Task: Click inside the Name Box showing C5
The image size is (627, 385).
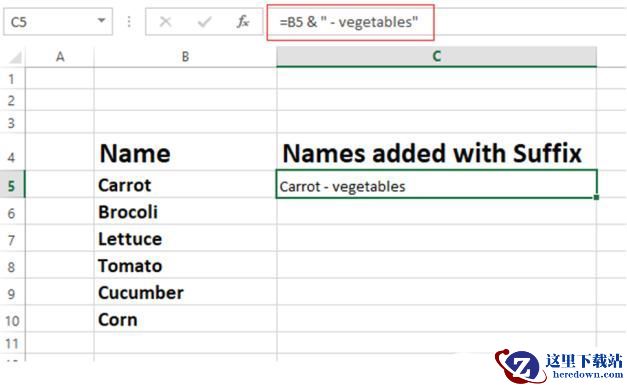Action: point(50,22)
